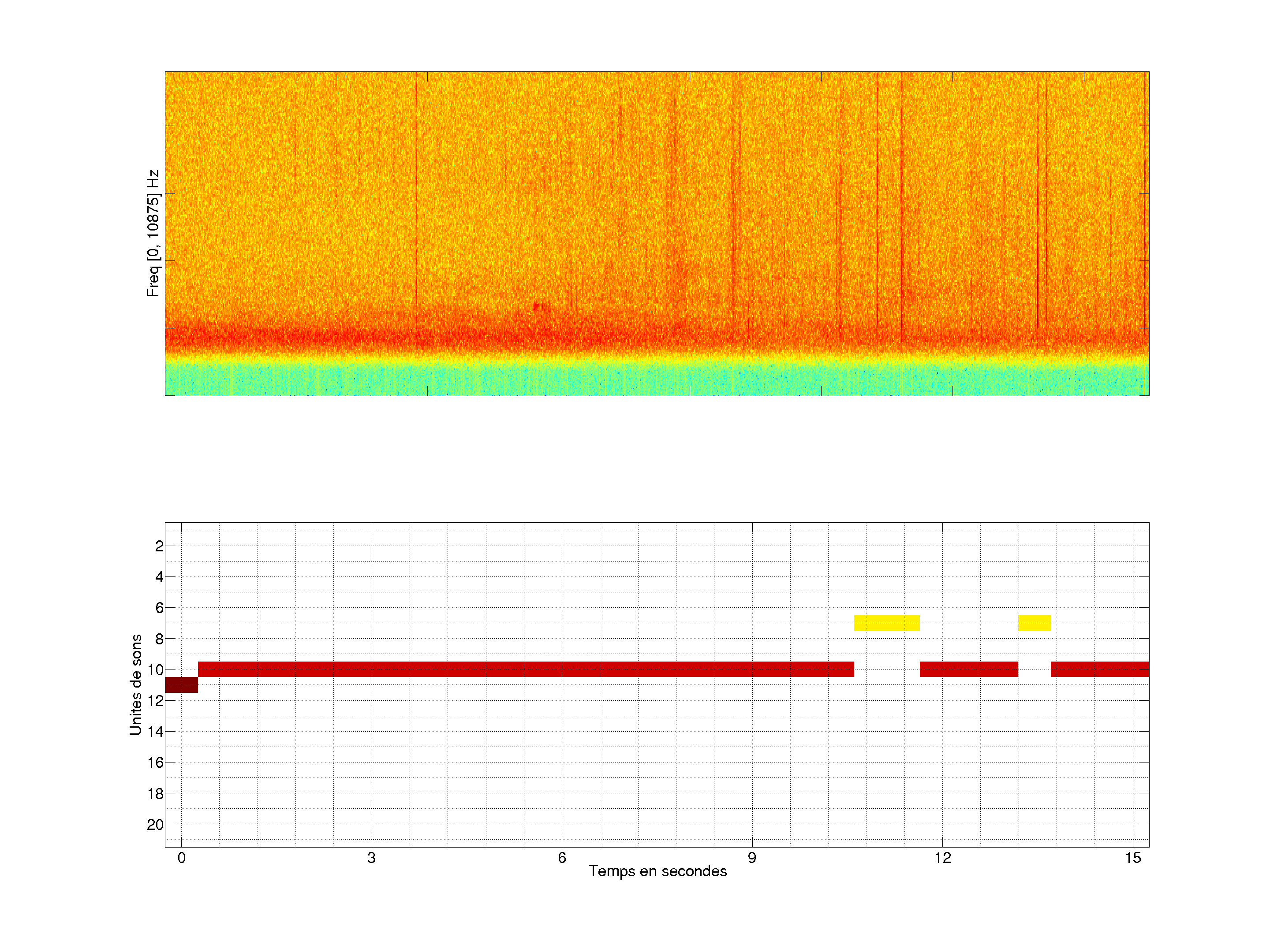Click the x-axis tick label 9
The width and height of the screenshot is (1270, 952).
click(752, 858)
